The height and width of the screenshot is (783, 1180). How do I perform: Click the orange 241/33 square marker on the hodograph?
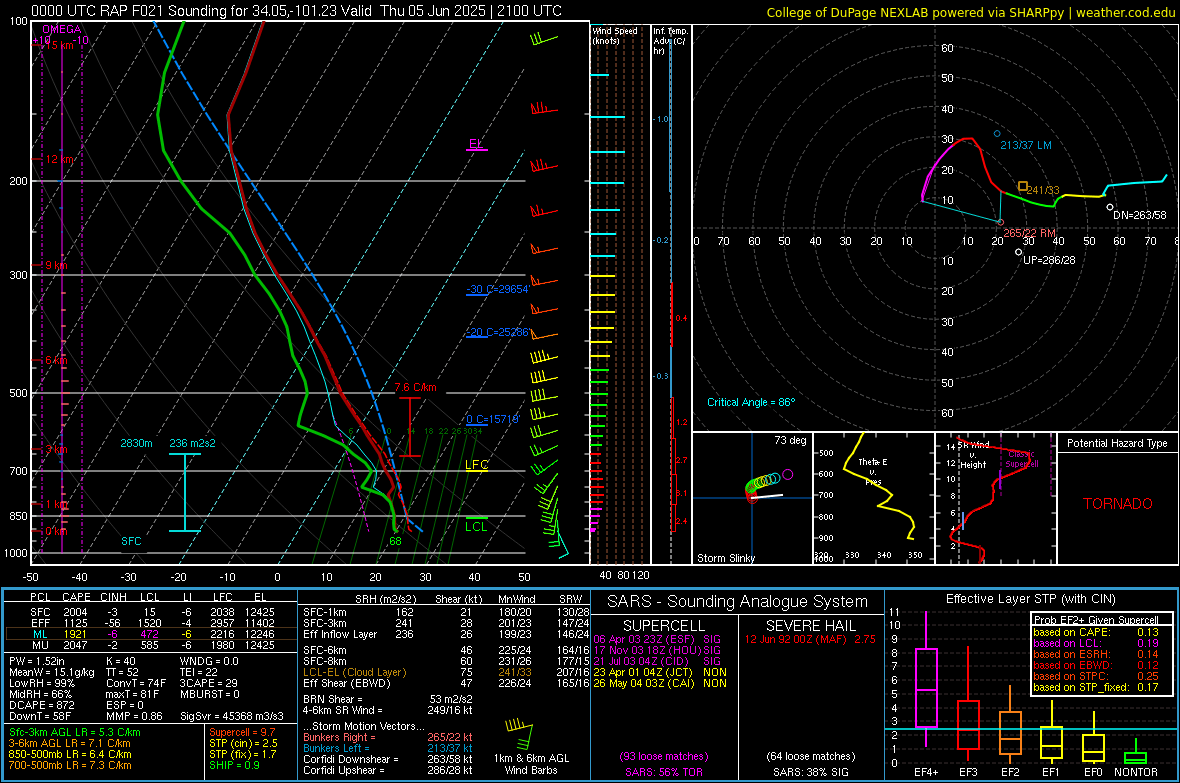pos(1023,186)
